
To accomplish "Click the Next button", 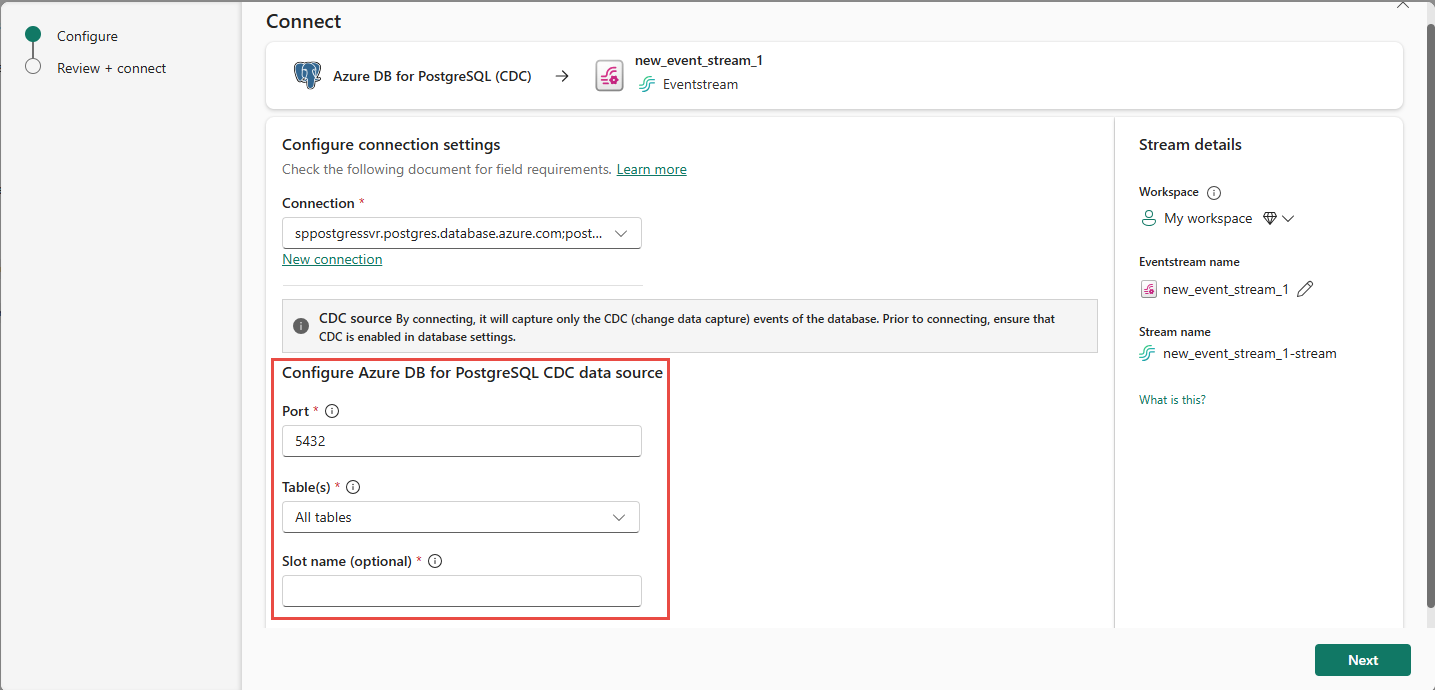I will point(1362,659).
